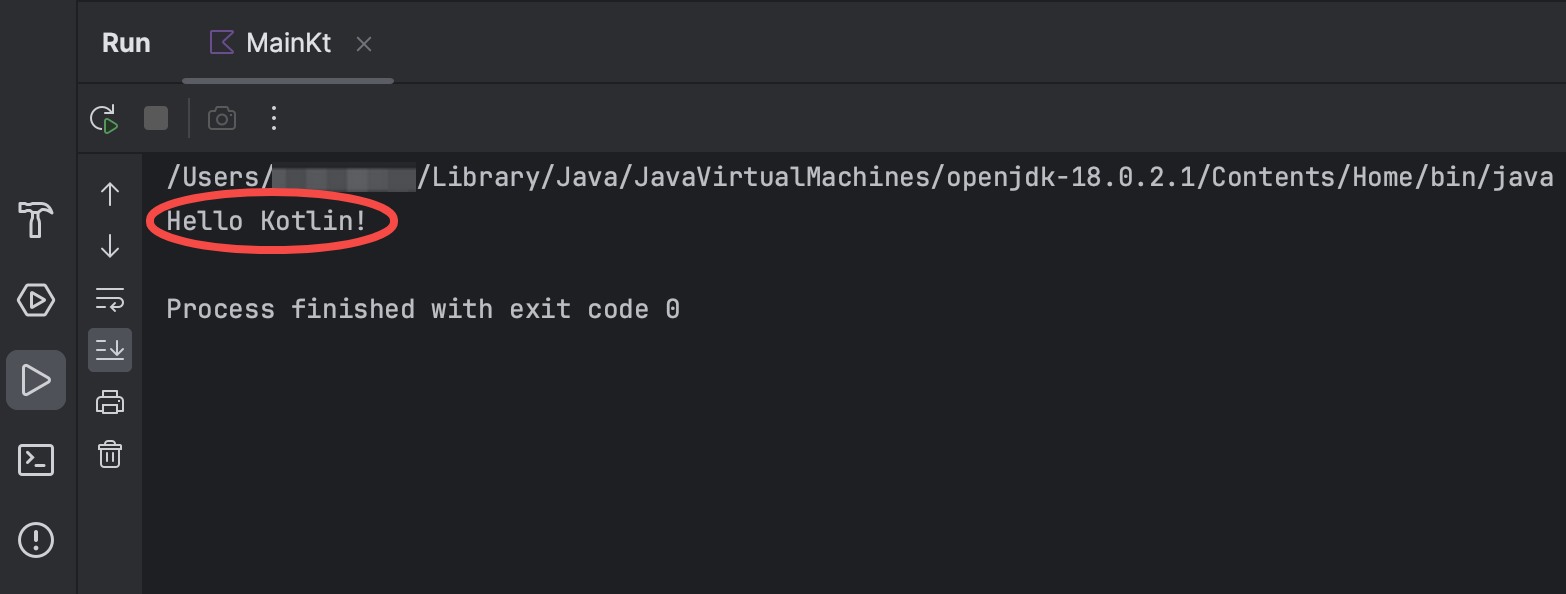
Task: Toggle the Run tool window play icon
Action: tap(36, 380)
